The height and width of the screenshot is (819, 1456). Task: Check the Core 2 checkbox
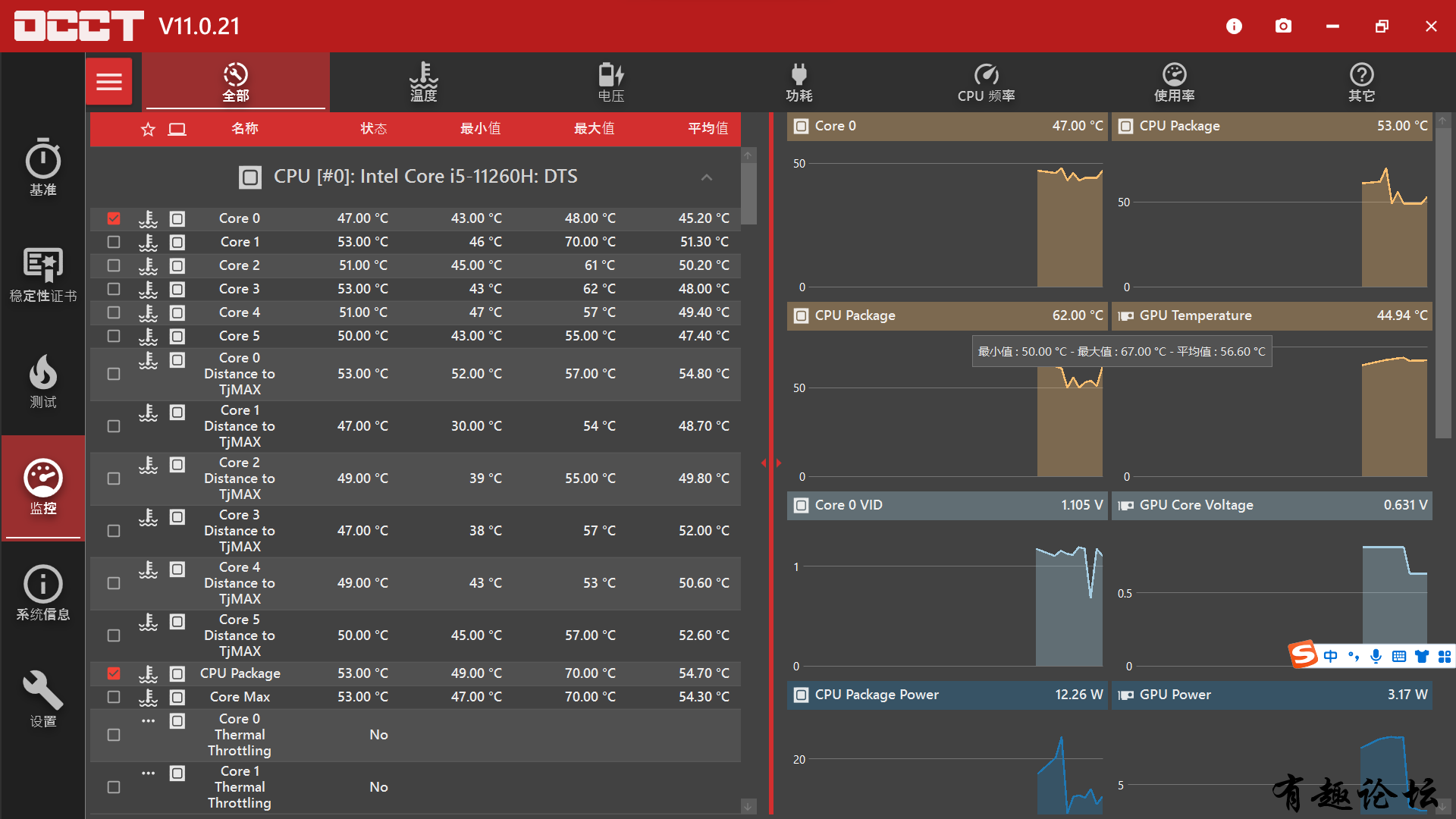(x=114, y=265)
